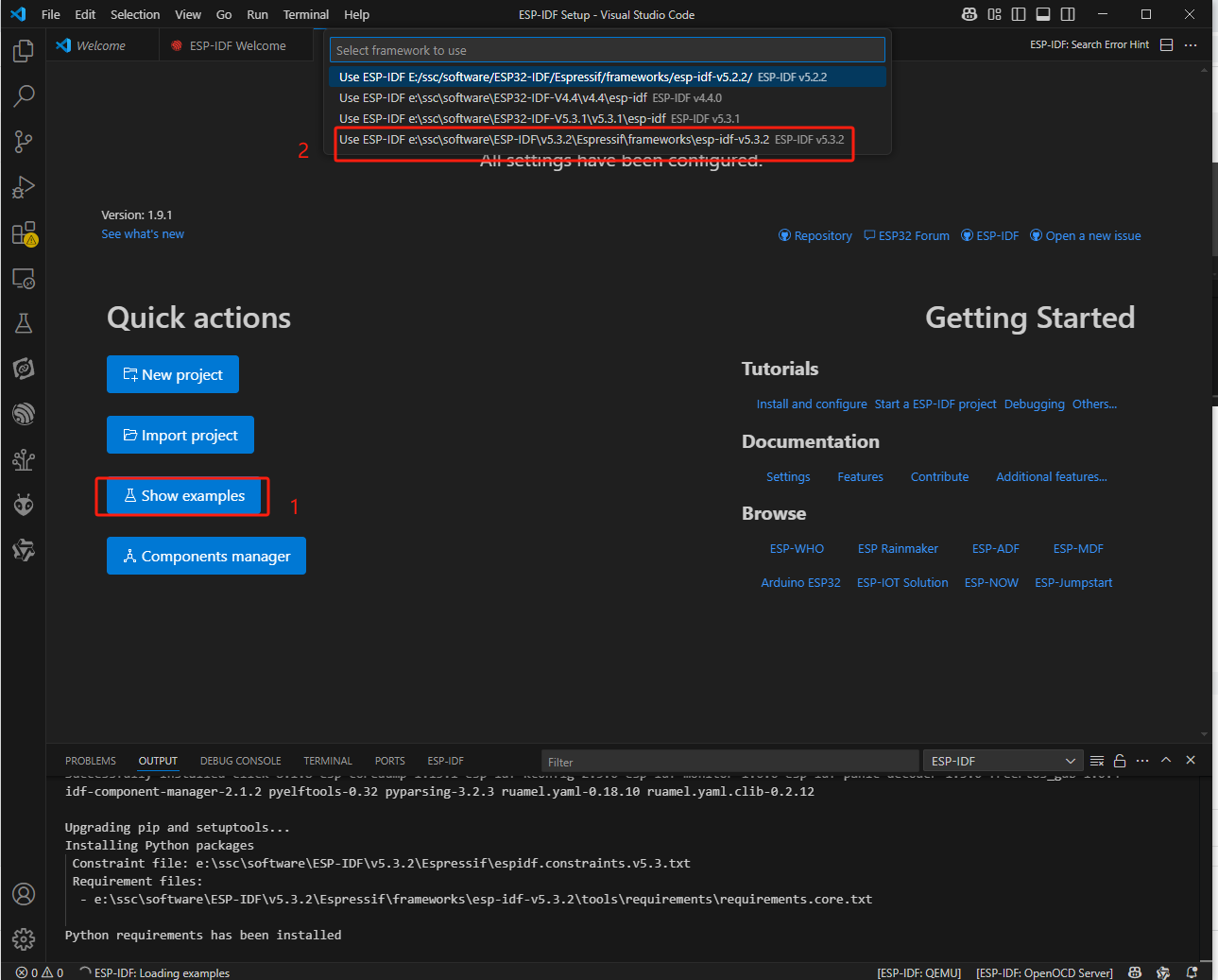
Task: Open the Testing flask view
Action: click(x=24, y=323)
